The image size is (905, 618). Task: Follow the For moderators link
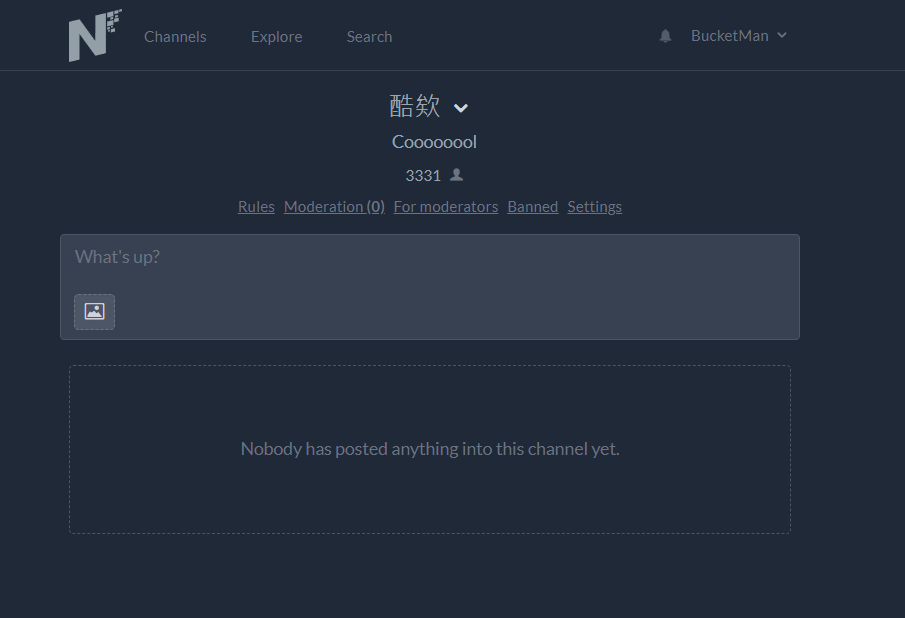(446, 207)
